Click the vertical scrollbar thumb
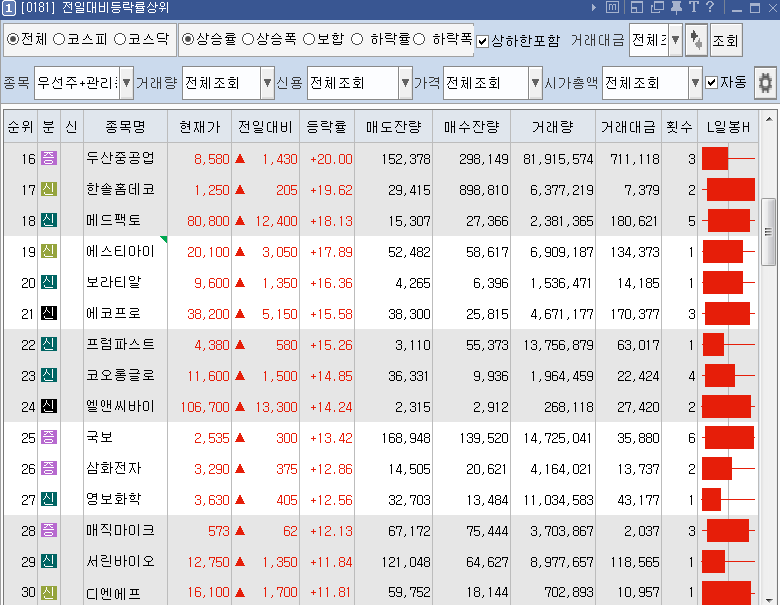Viewport: 780px width, 605px height. (x=769, y=232)
